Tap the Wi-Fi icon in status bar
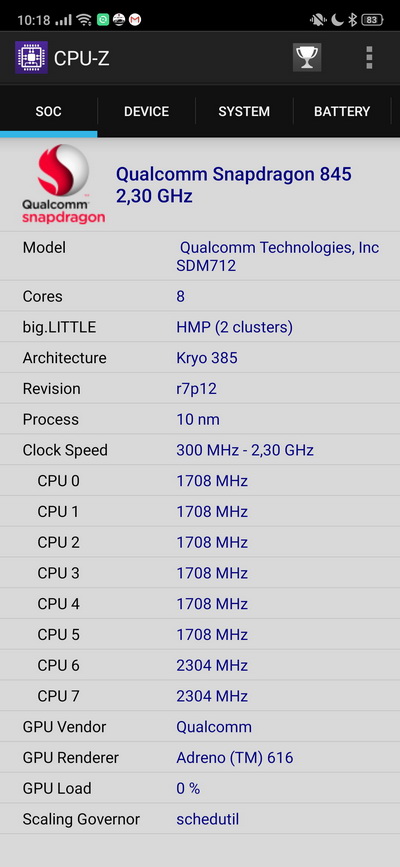 coord(84,20)
